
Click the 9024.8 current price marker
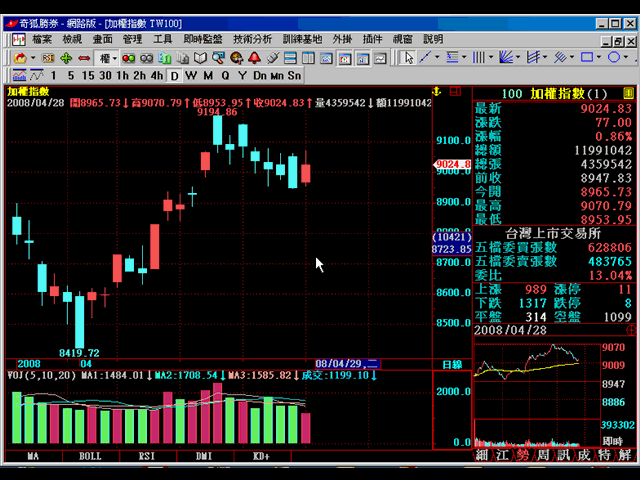452,164
